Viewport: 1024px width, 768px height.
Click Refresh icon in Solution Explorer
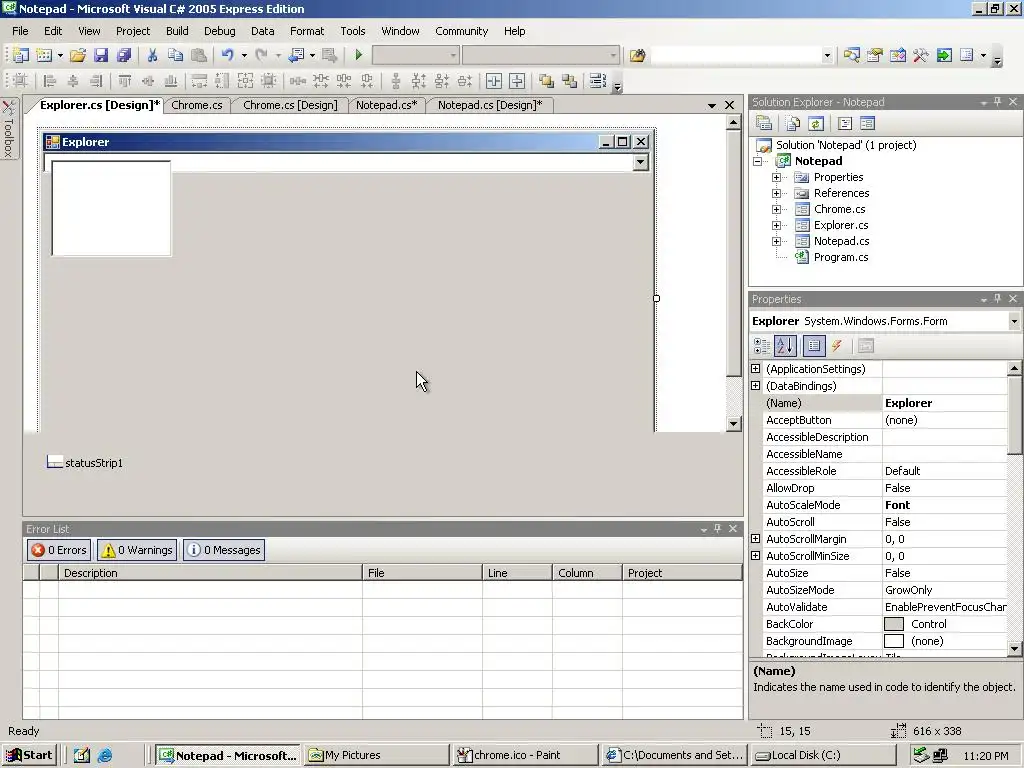[816, 123]
